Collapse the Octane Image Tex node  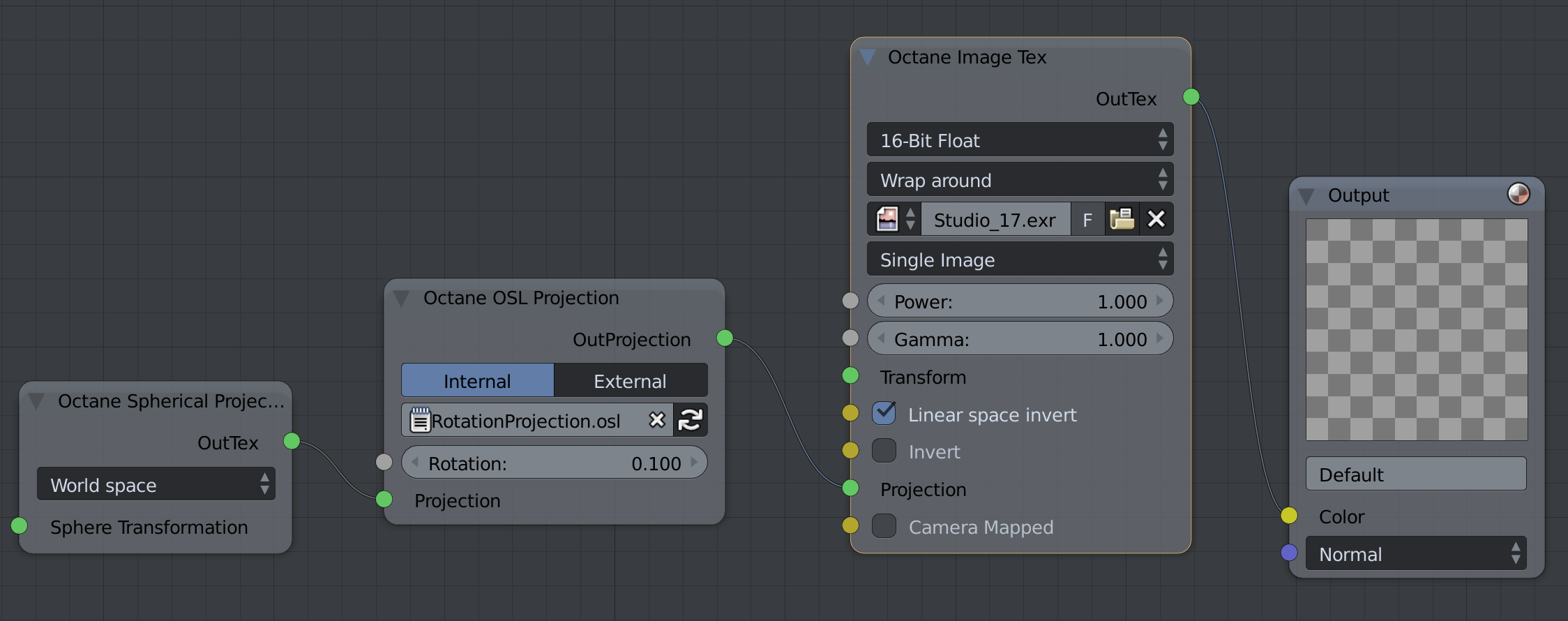coord(868,57)
